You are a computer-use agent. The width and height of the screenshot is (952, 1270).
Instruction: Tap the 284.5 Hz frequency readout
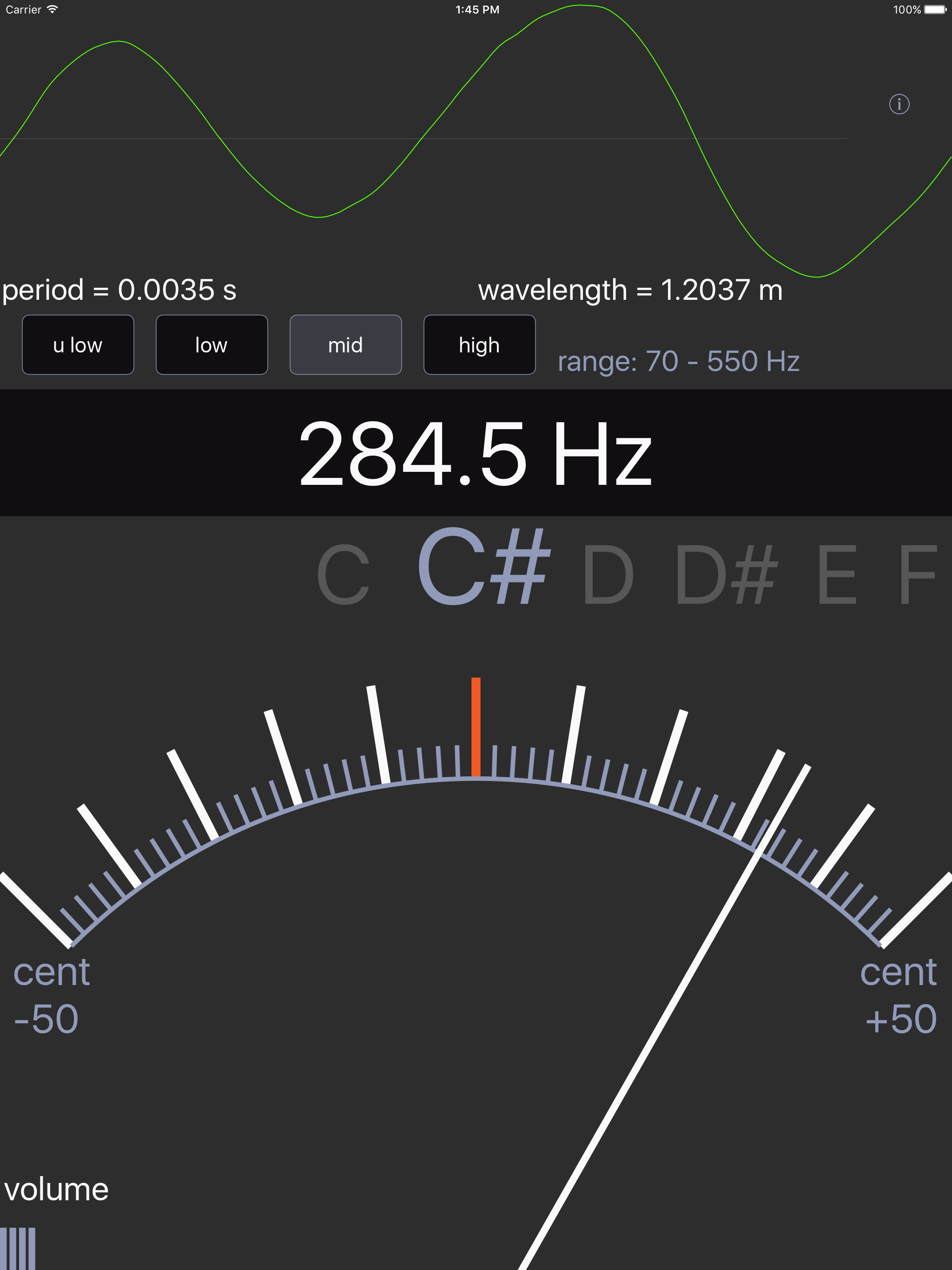[x=476, y=454]
